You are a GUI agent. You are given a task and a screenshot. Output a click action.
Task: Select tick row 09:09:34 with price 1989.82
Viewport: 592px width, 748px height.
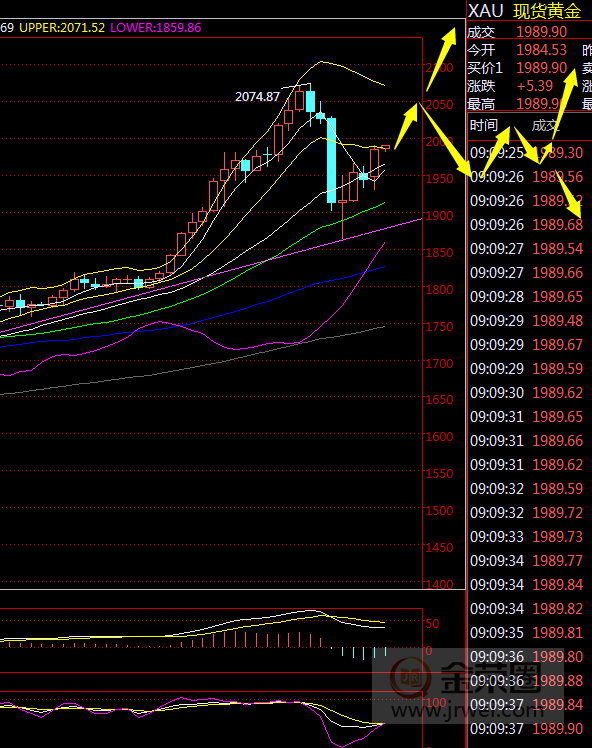527,609
